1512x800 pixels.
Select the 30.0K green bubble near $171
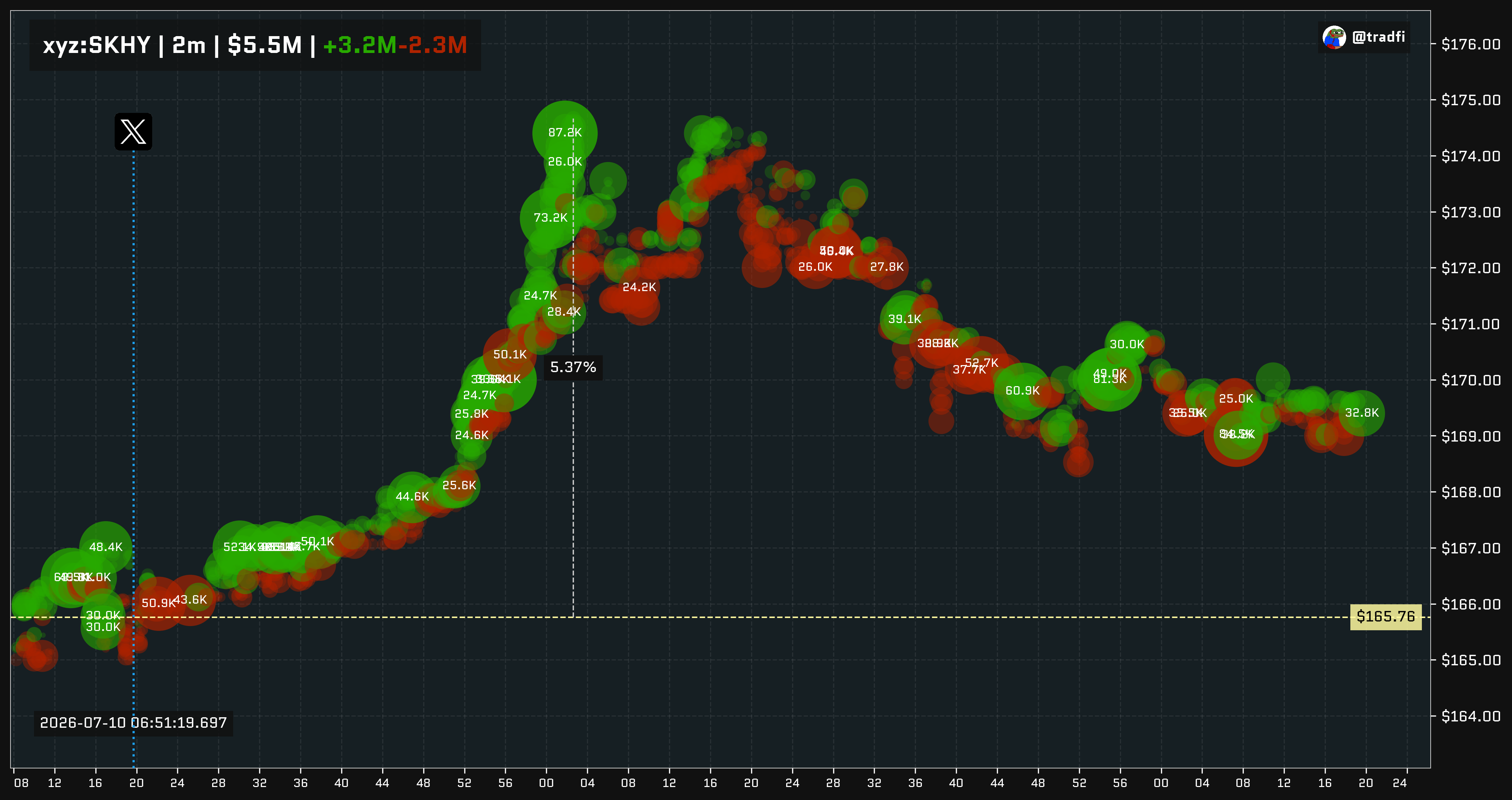(x=1126, y=344)
